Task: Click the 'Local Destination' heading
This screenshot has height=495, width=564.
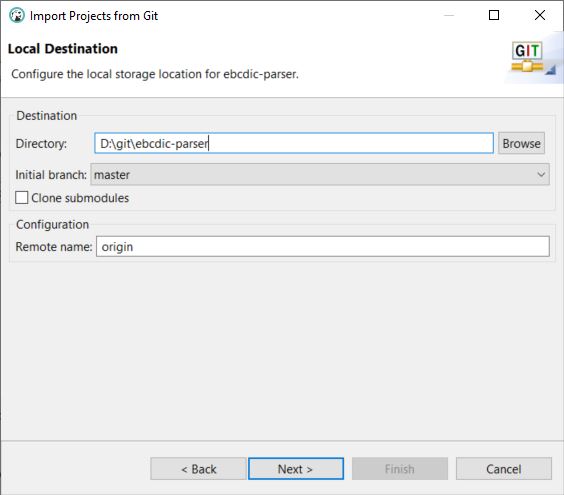Action: click(63, 49)
